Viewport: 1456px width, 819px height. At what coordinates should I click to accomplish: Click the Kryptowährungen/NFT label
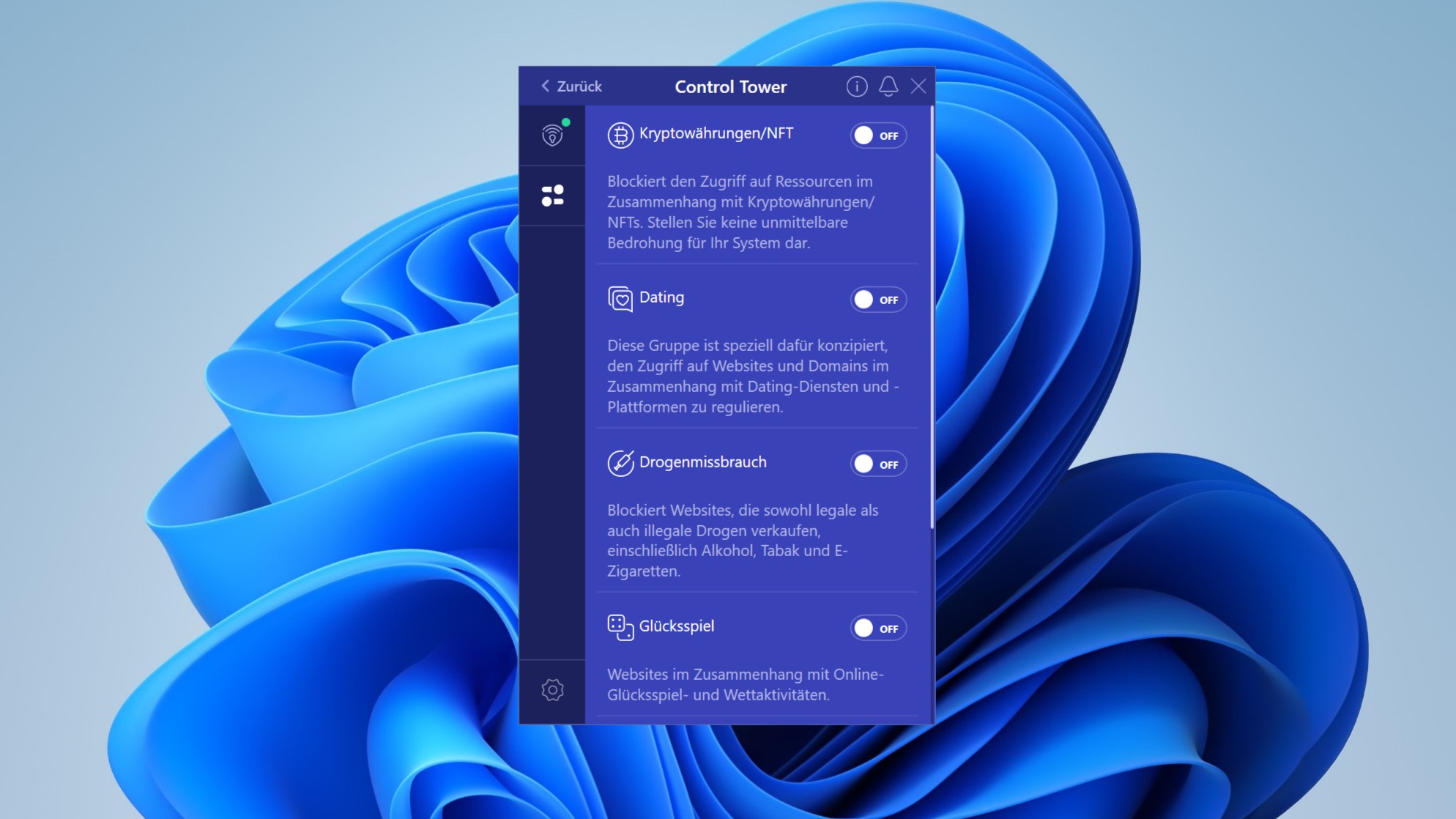(x=716, y=133)
